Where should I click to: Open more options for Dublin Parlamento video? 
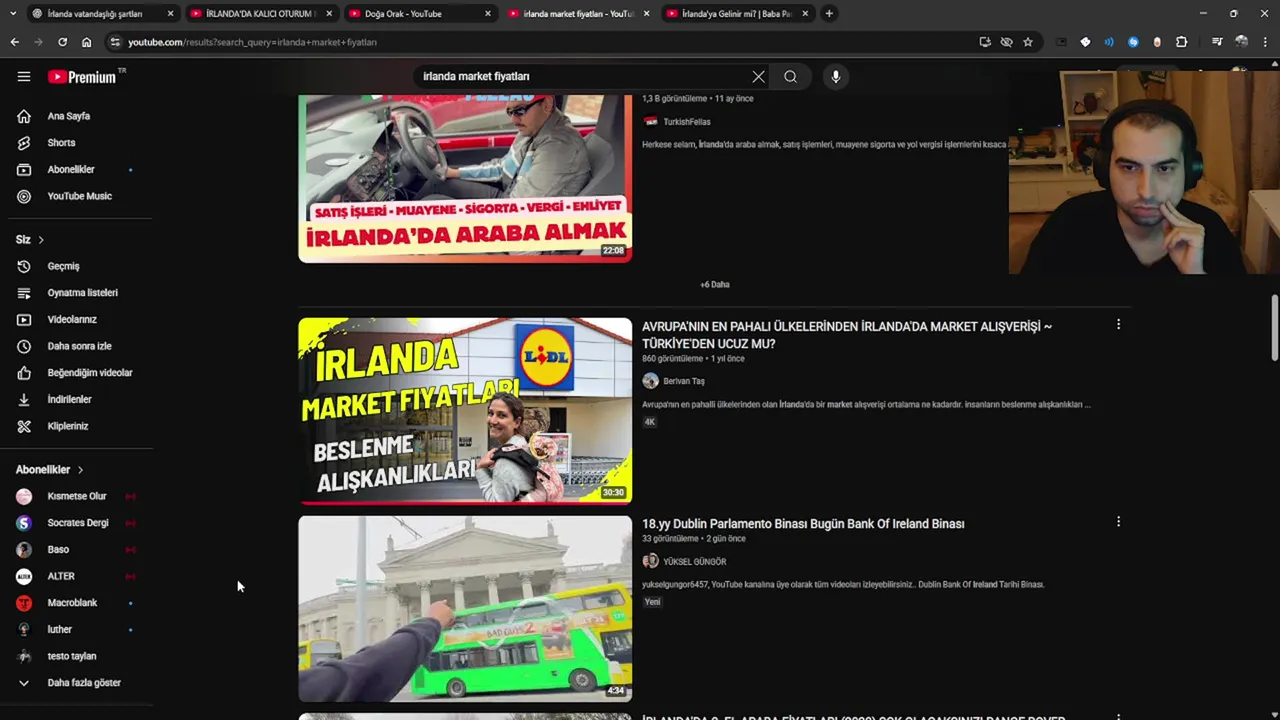(x=1118, y=521)
